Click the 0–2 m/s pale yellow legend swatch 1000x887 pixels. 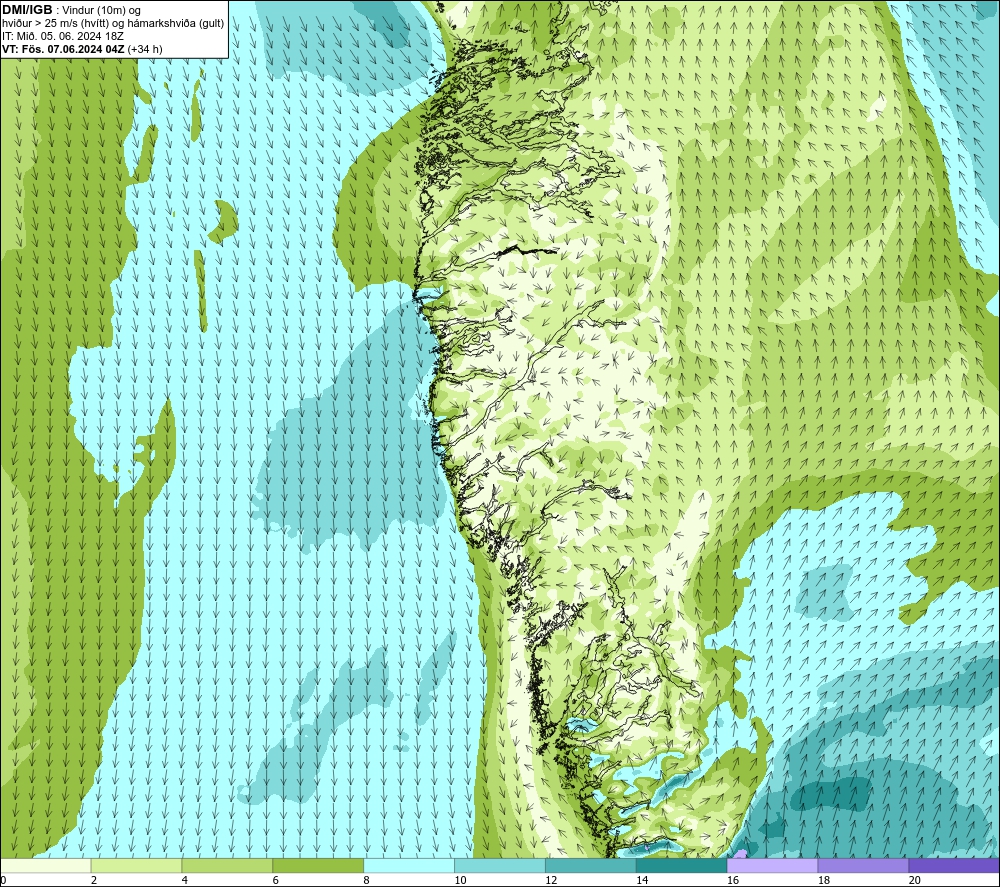(x=45, y=865)
